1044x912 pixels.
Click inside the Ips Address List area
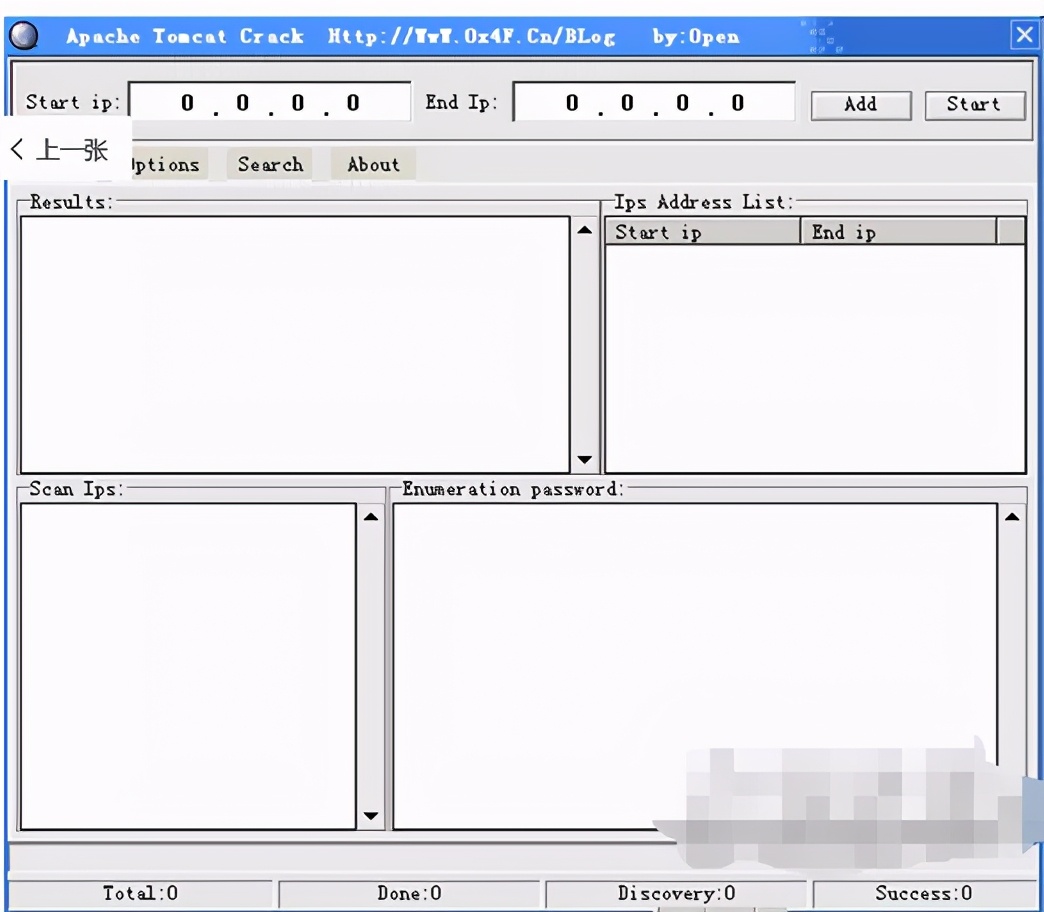[815, 358]
